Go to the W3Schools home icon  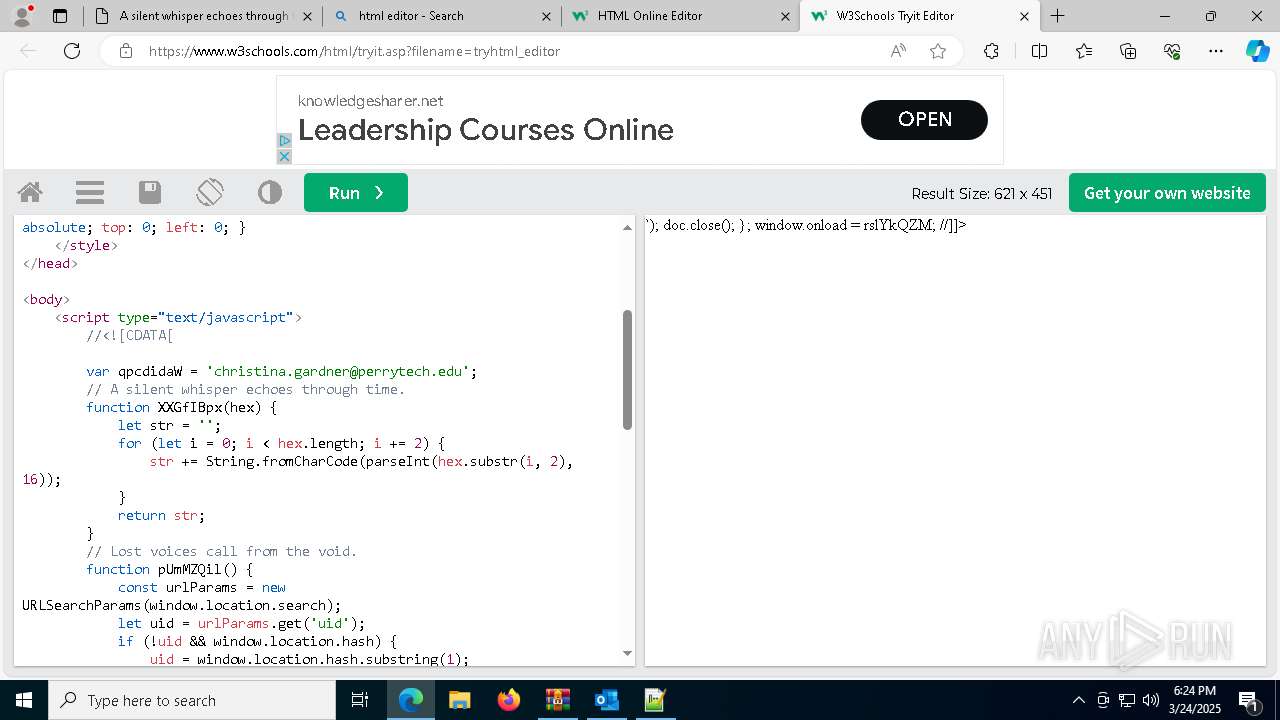(x=30, y=192)
